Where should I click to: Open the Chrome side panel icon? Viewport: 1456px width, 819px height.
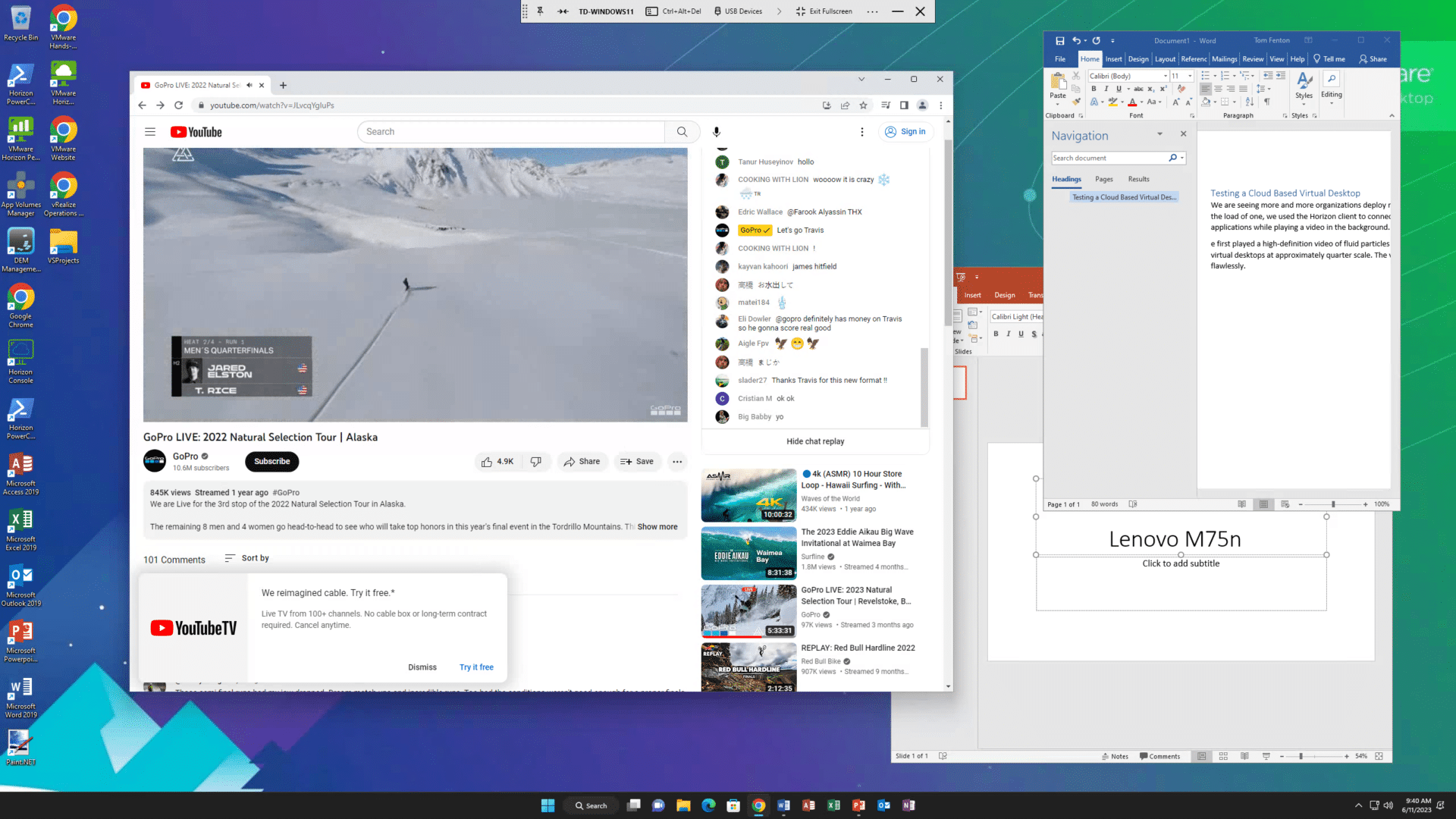pyautogui.click(x=904, y=105)
